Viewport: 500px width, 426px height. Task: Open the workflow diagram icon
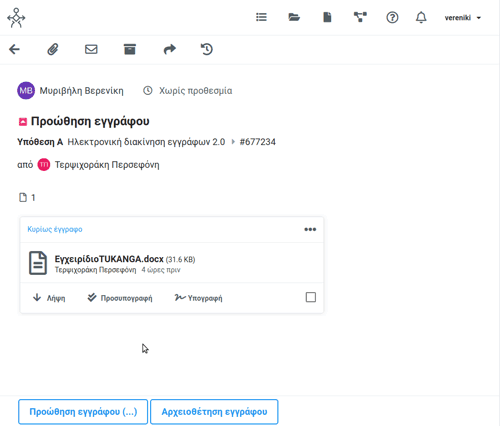pos(360,17)
